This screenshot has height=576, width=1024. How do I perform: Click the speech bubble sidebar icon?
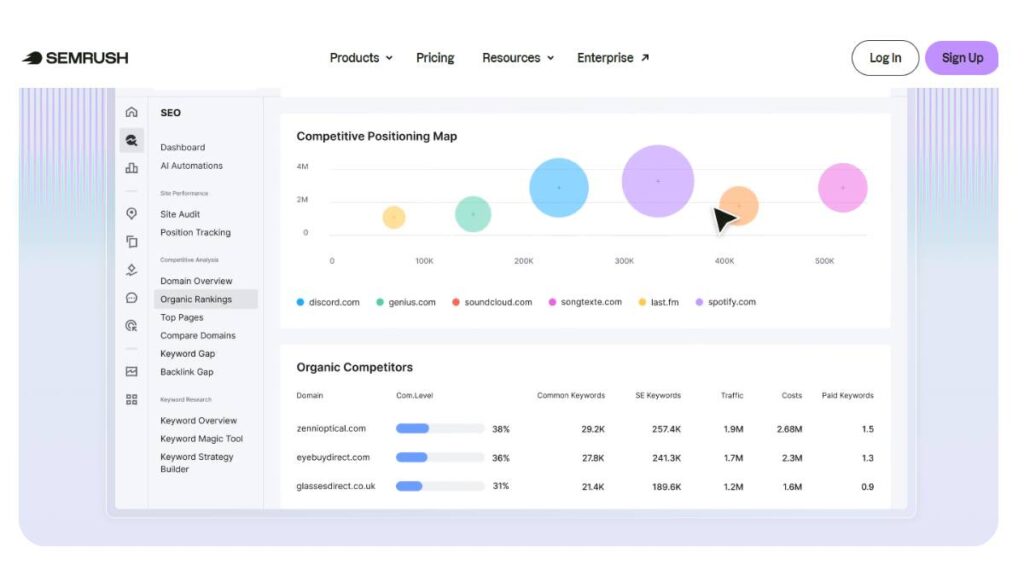[x=131, y=298]
